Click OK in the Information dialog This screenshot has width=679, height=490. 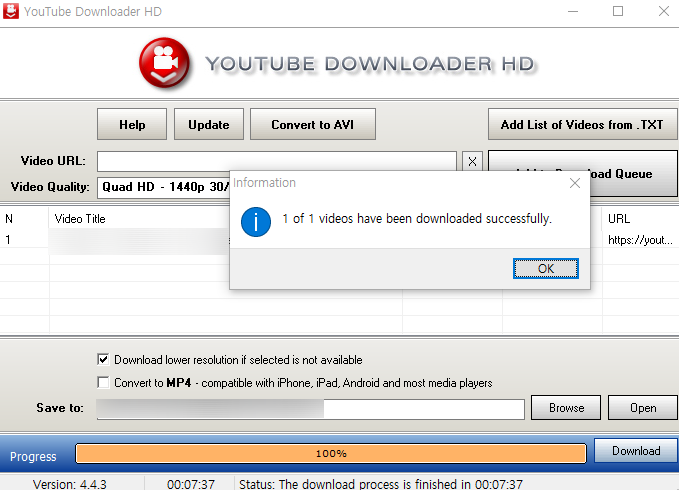[x=546, y=268]
